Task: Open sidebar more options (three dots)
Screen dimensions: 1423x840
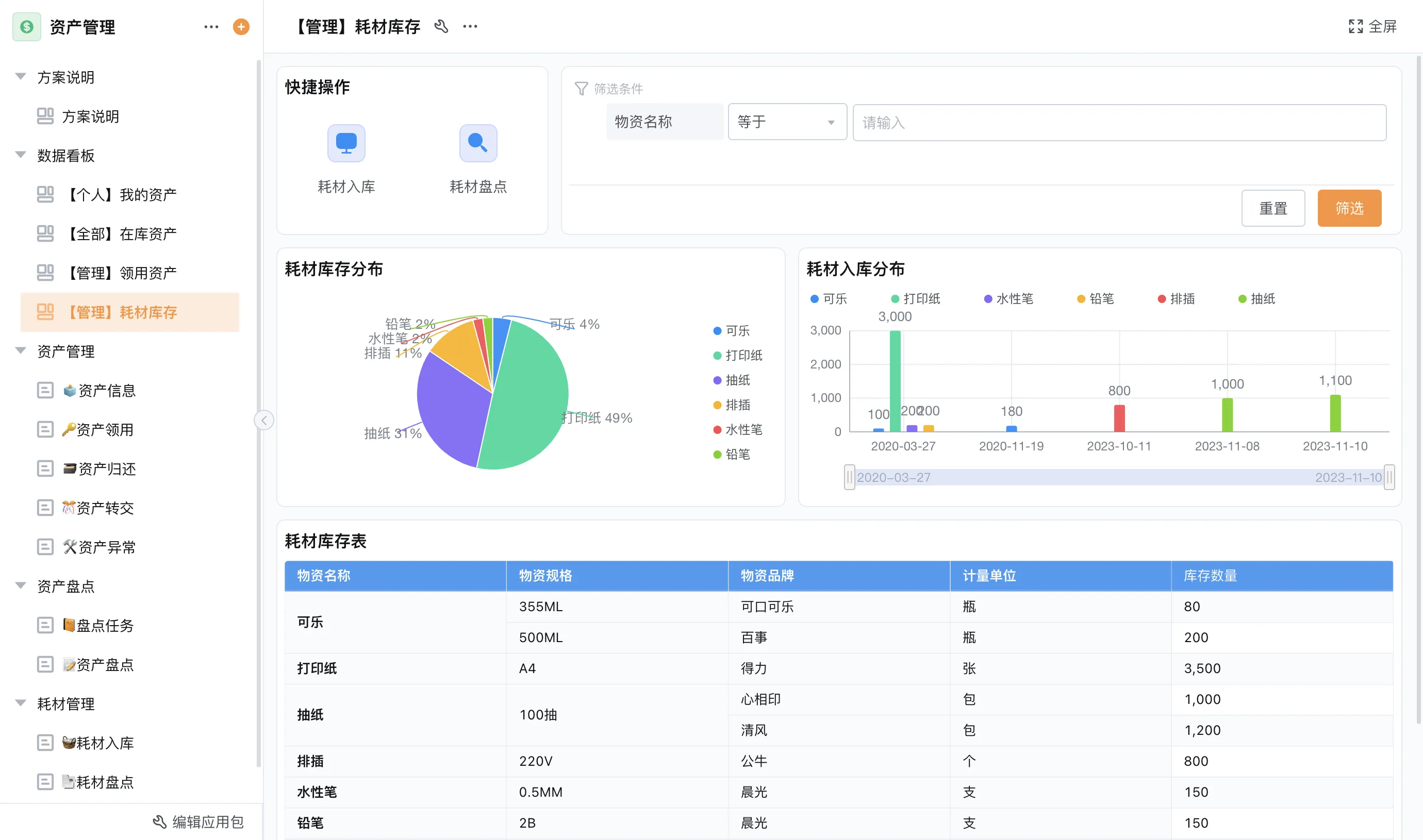Action: pyautogui.click(x=211, y=27)
